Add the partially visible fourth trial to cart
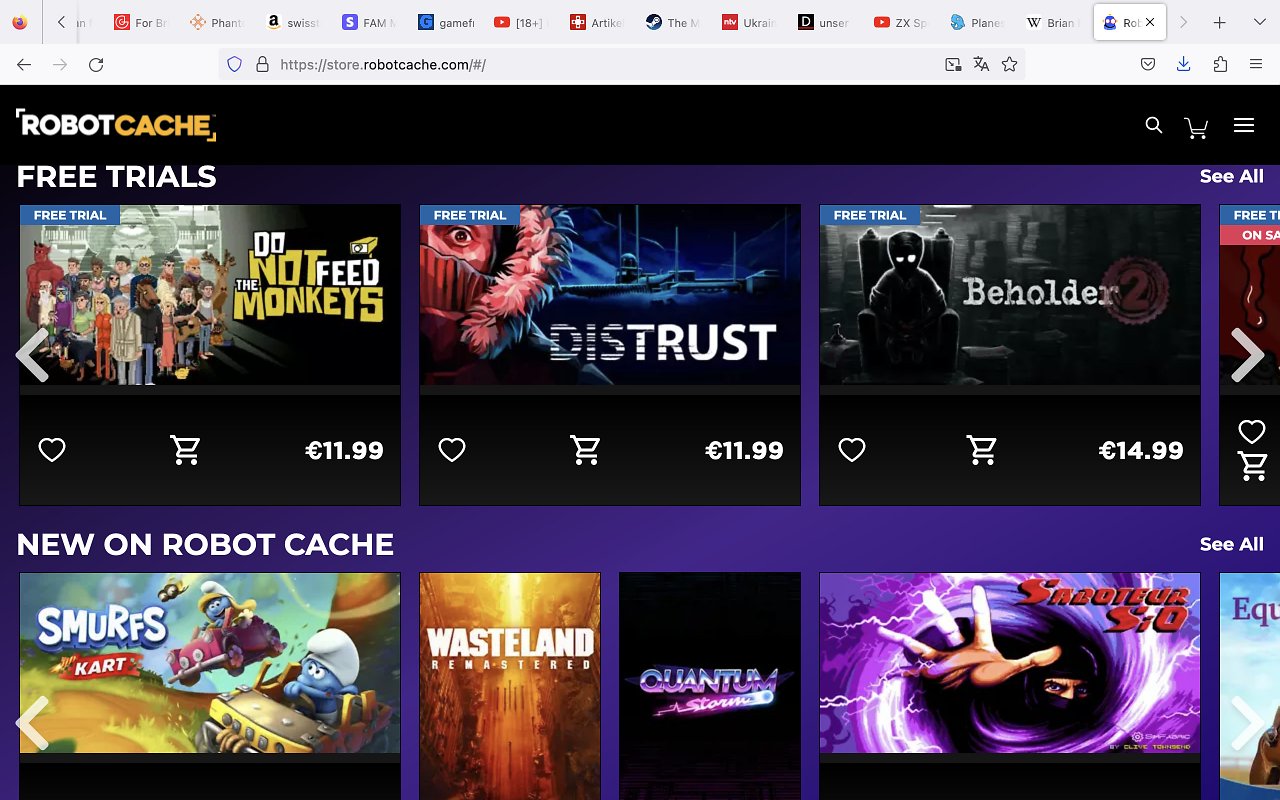This screenshot has height=800, width=1280. (1252, 466)
